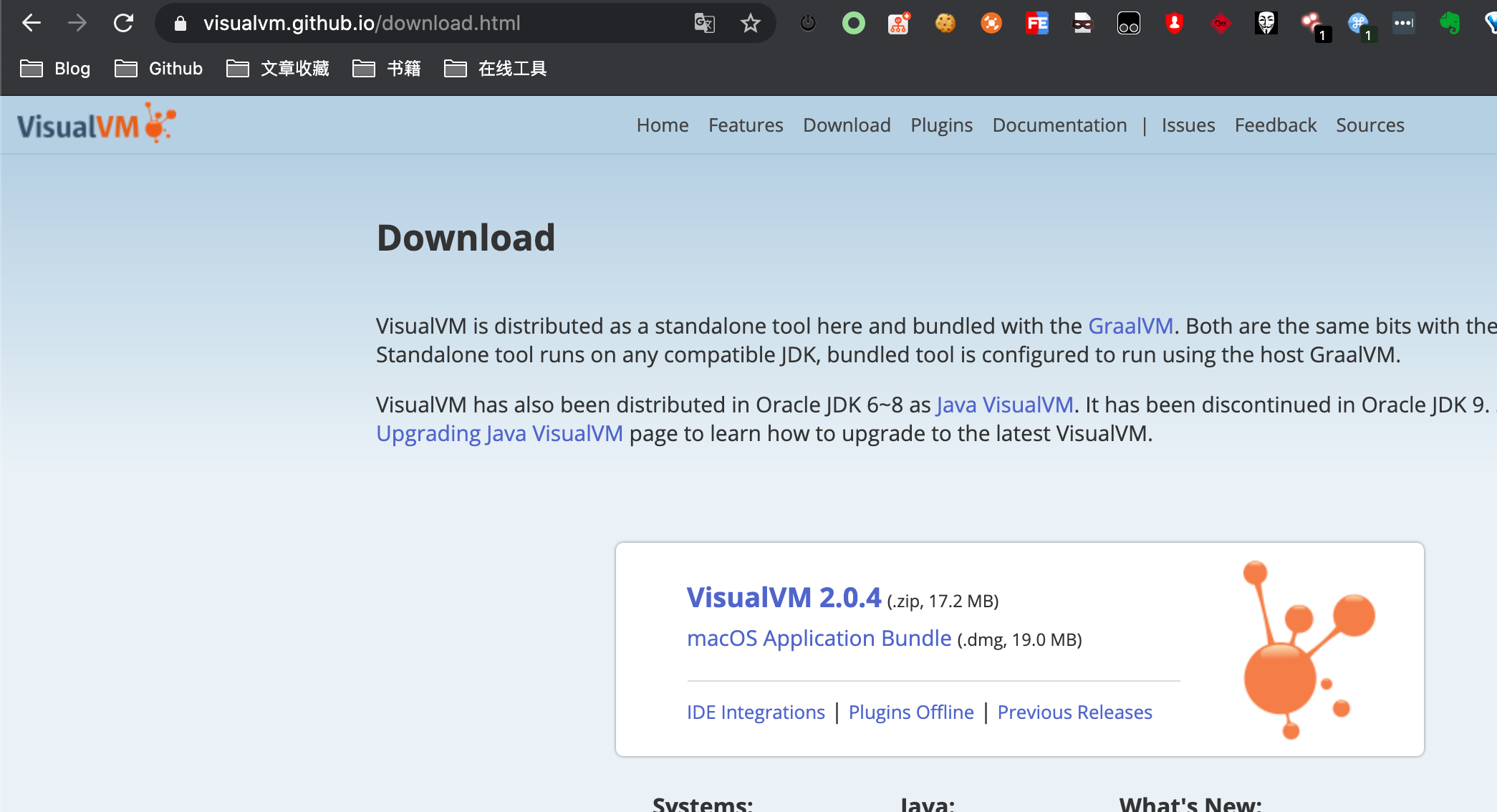Image resolution: width=1497 pixels, height=812 pixels.
Task: Open Plugins in site navigation
Action: 941,125
